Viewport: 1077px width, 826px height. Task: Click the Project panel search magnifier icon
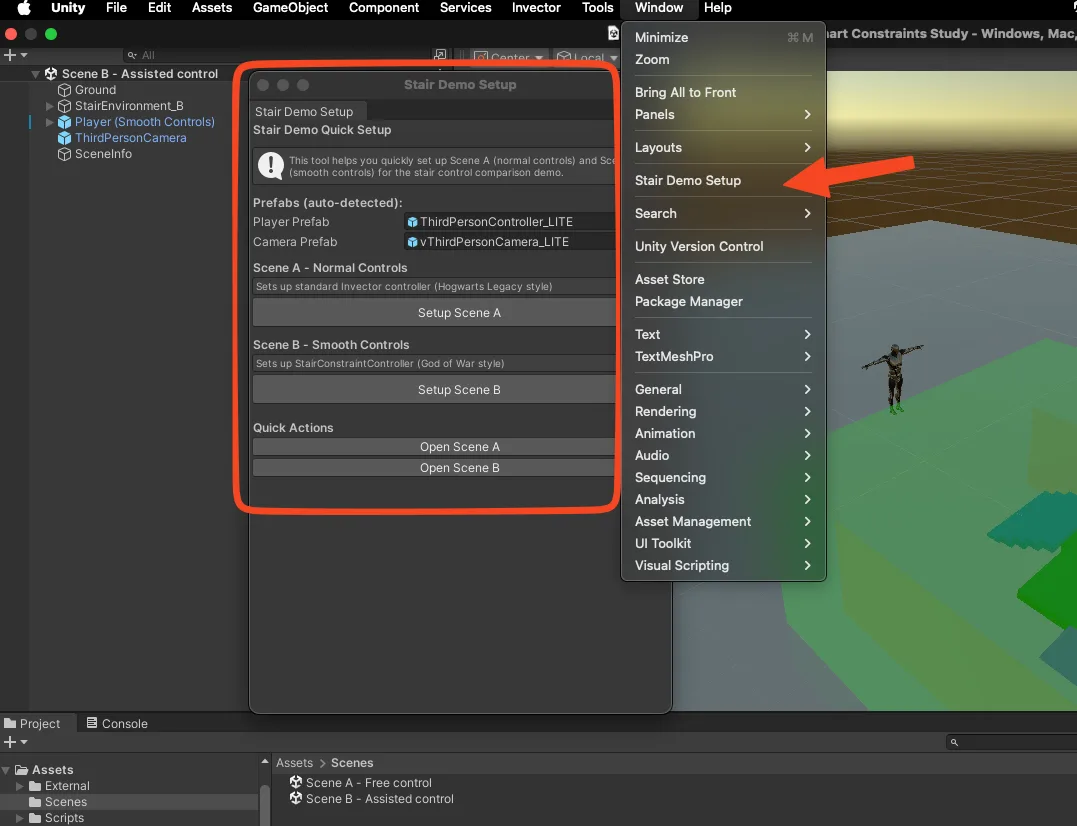tap(954, 742)
